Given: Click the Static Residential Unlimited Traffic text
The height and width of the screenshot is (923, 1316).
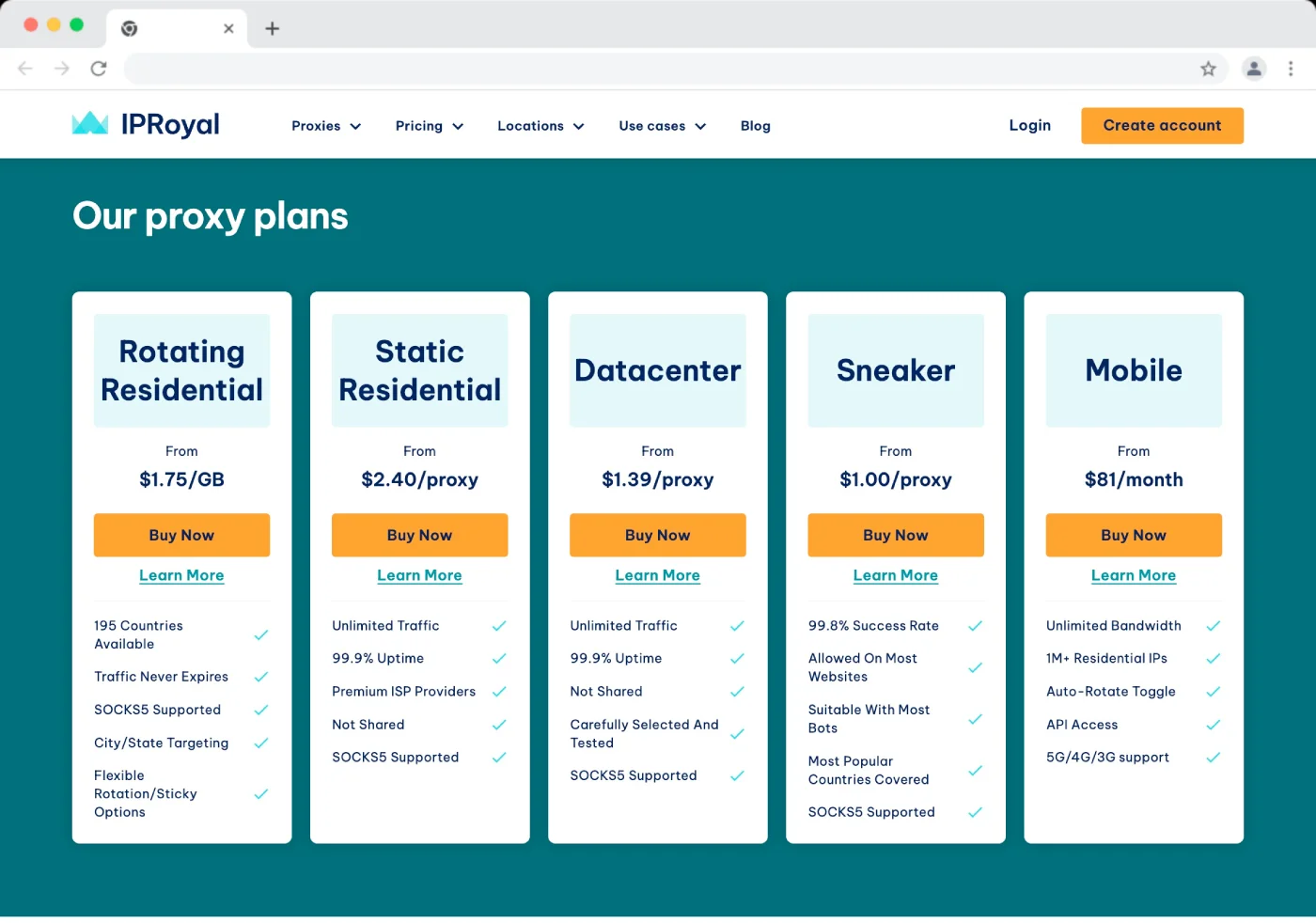Looking at the screenshot, I should click(x=385, y=625).
